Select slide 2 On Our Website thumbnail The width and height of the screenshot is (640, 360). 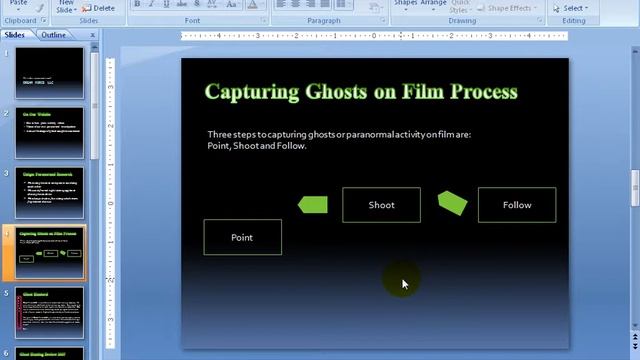point(49,133)
